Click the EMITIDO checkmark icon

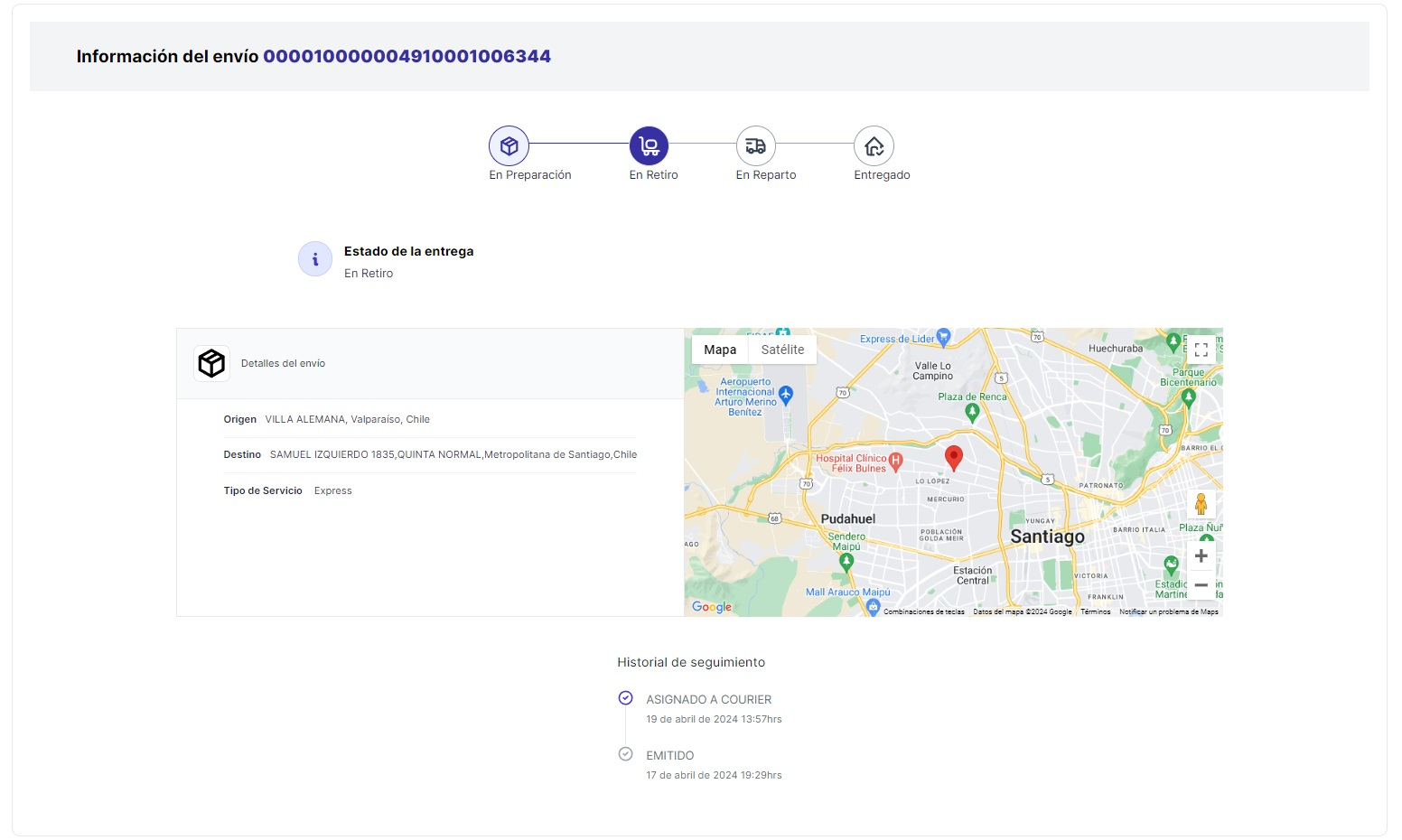click(626, 753)
